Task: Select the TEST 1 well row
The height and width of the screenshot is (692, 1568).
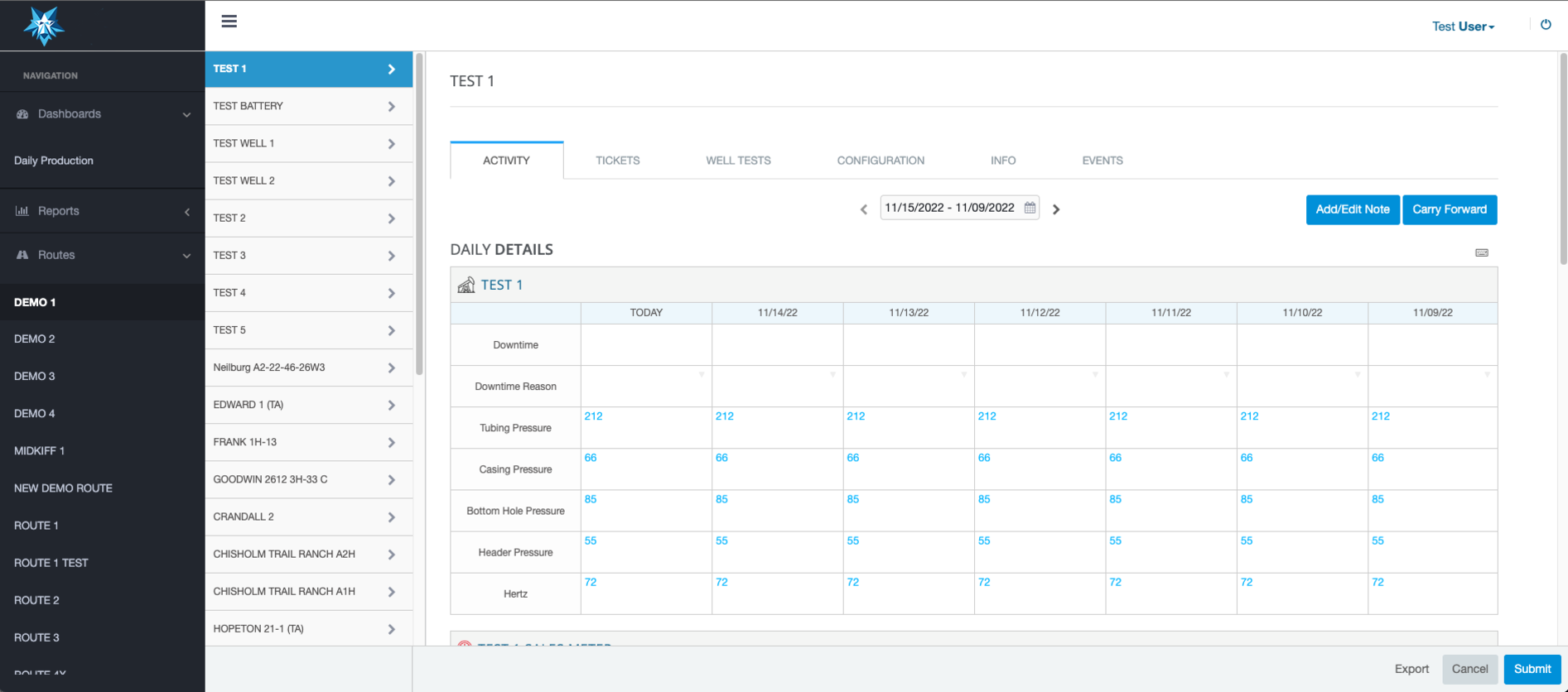Action: (309, 69)
